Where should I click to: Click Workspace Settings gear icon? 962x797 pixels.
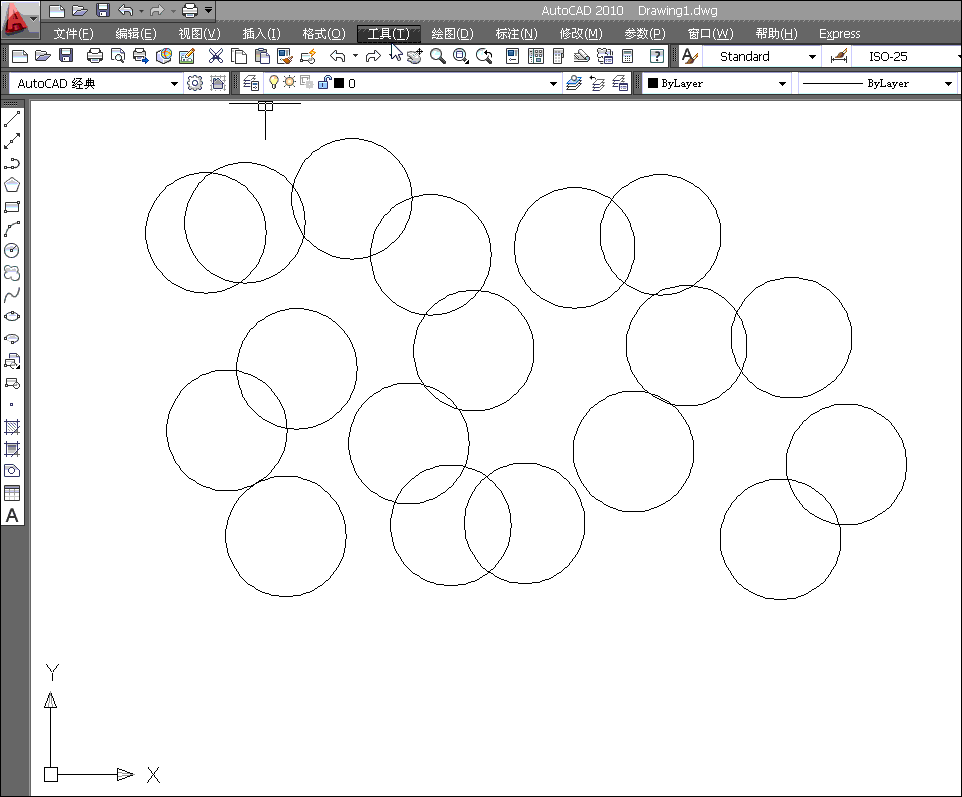pos(194,83)
